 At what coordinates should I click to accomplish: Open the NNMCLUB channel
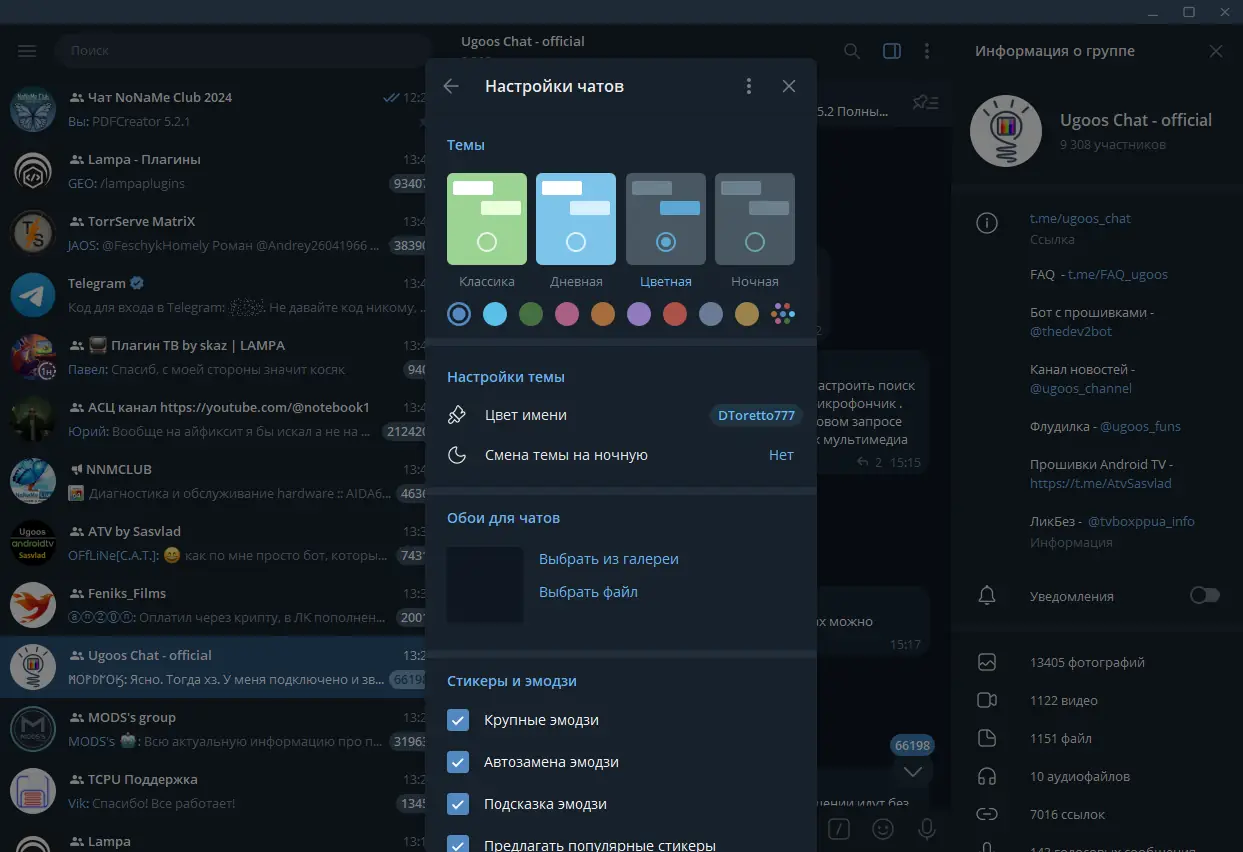tap(214, 481)
